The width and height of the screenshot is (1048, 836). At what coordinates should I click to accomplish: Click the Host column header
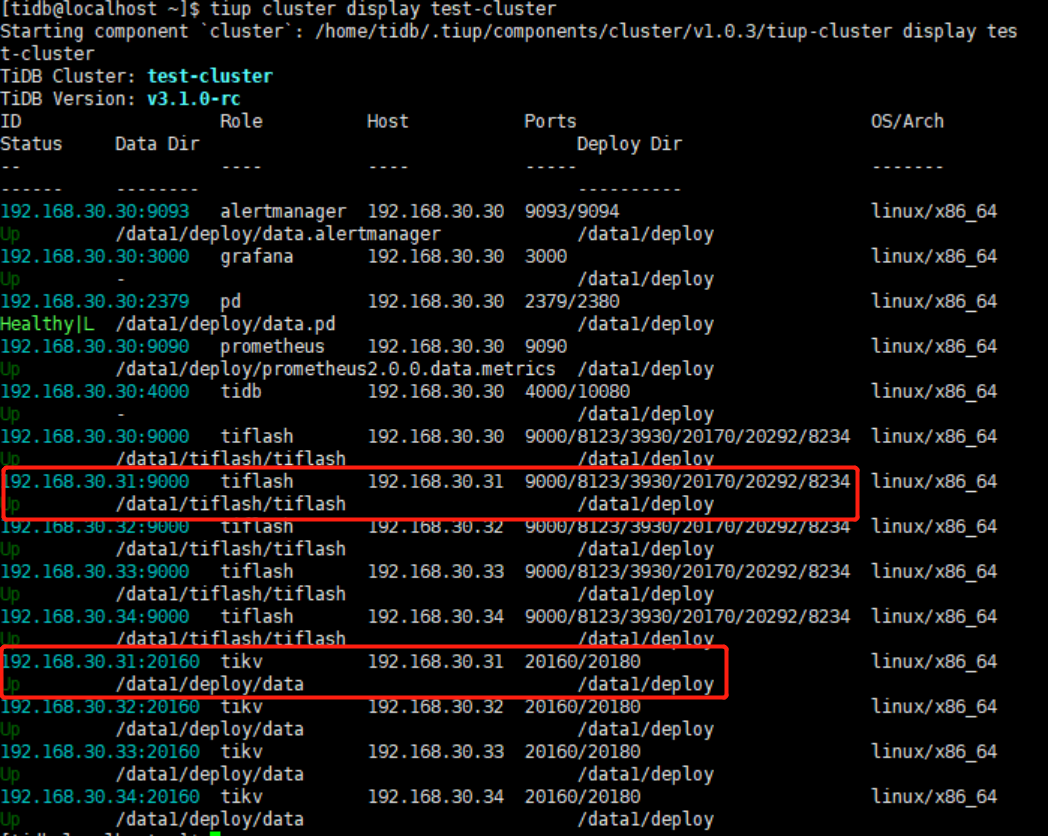pos(388,121)
